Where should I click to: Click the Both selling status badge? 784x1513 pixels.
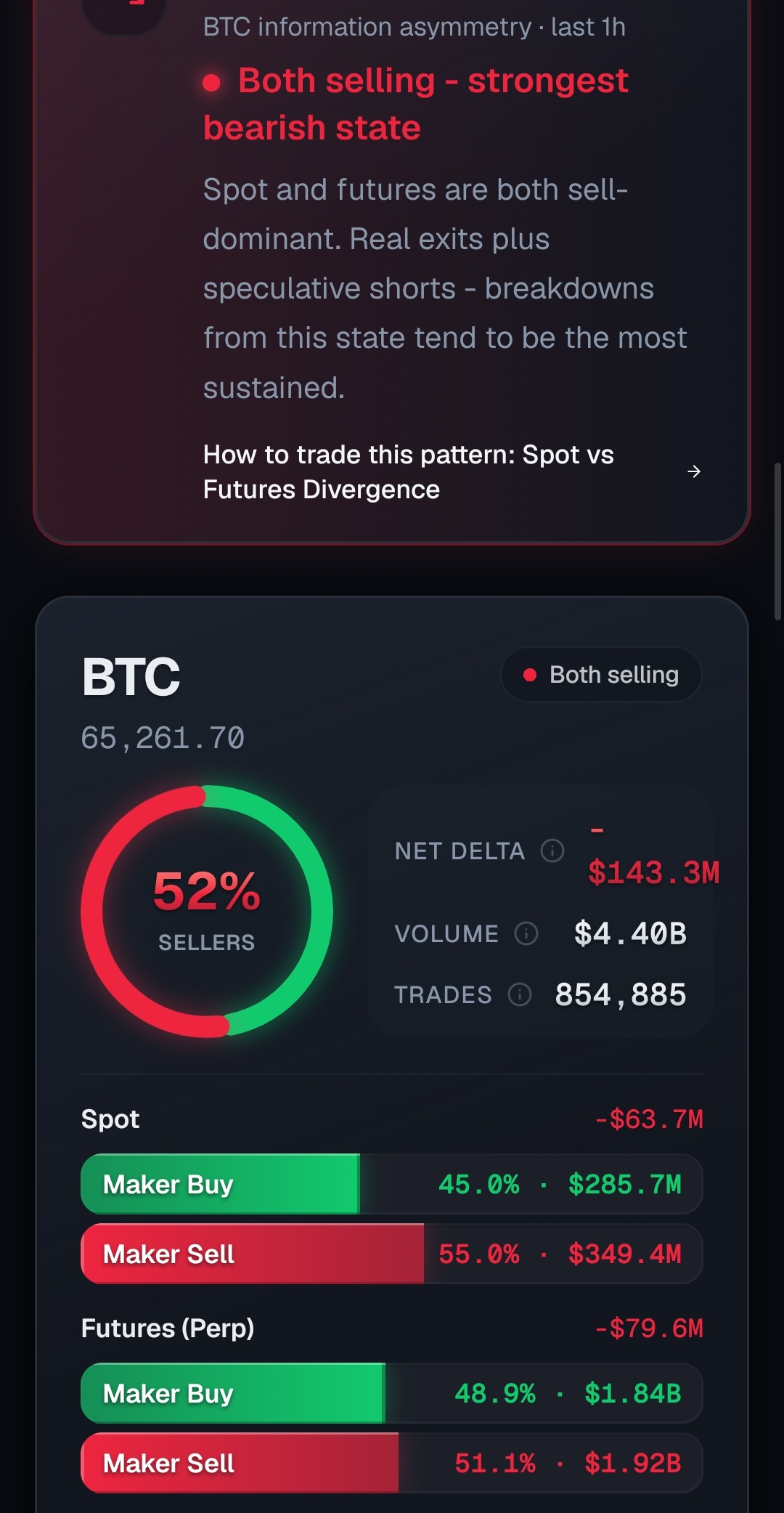coord(601,675)
